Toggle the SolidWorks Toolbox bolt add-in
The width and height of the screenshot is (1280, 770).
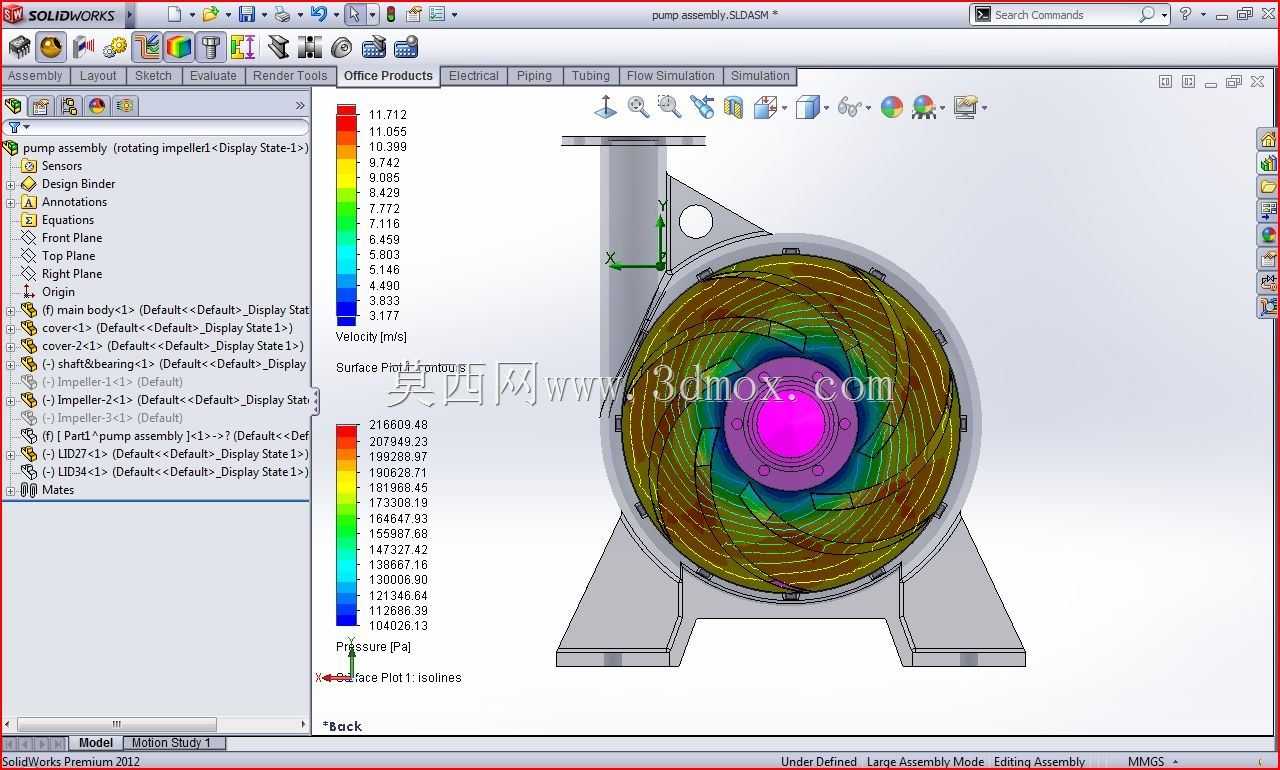pos(211,47)
